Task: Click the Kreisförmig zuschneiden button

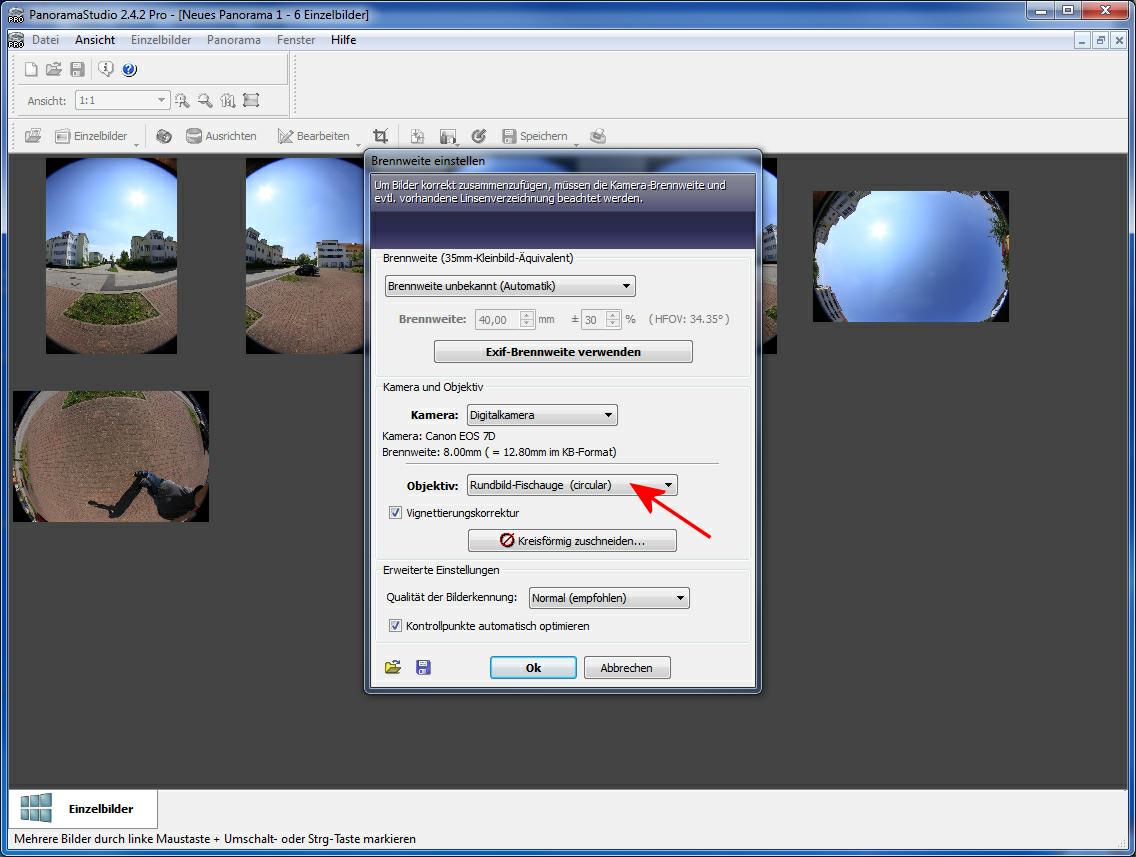Action: point(572,540)
